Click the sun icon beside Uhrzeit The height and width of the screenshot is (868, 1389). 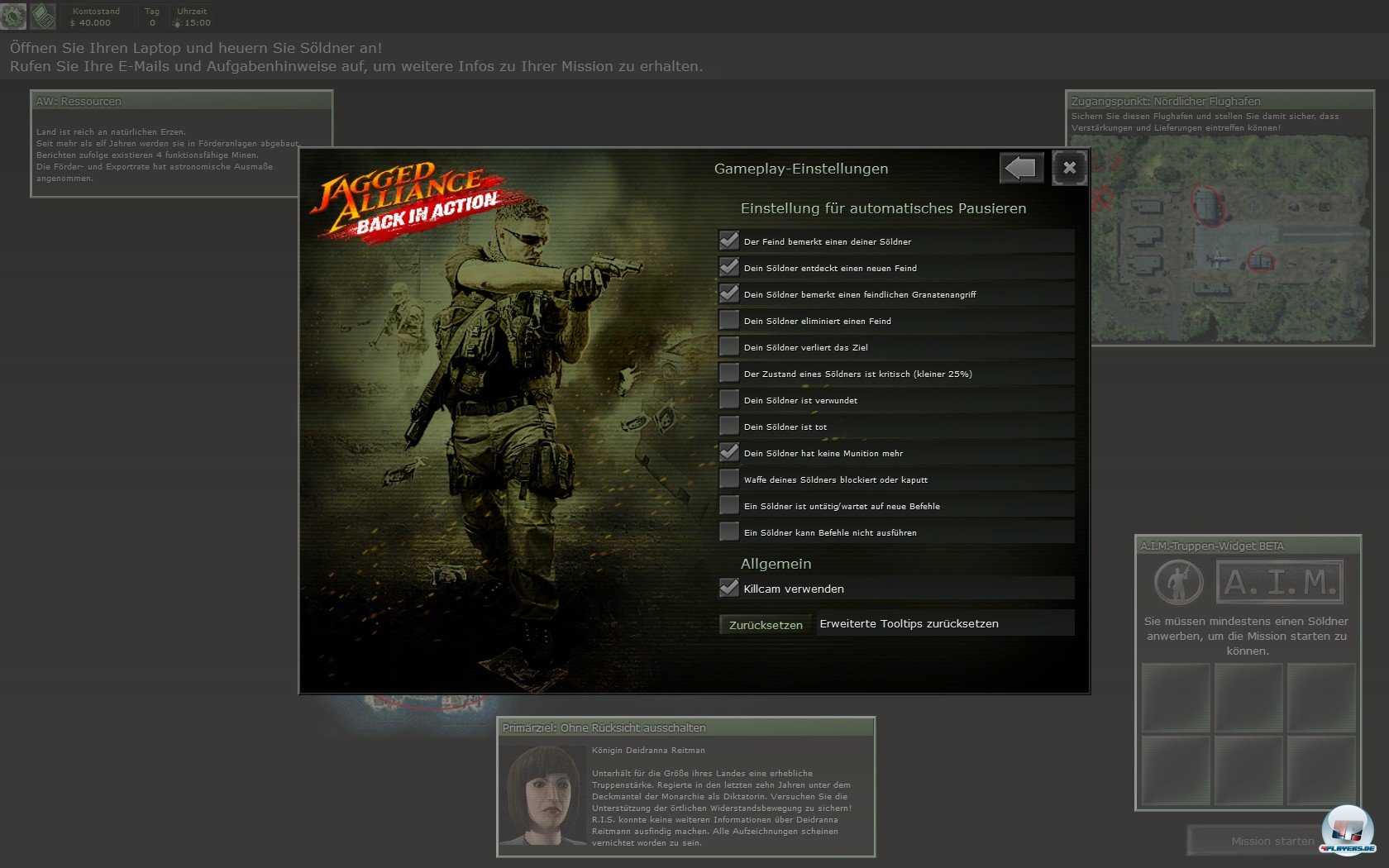177,23
